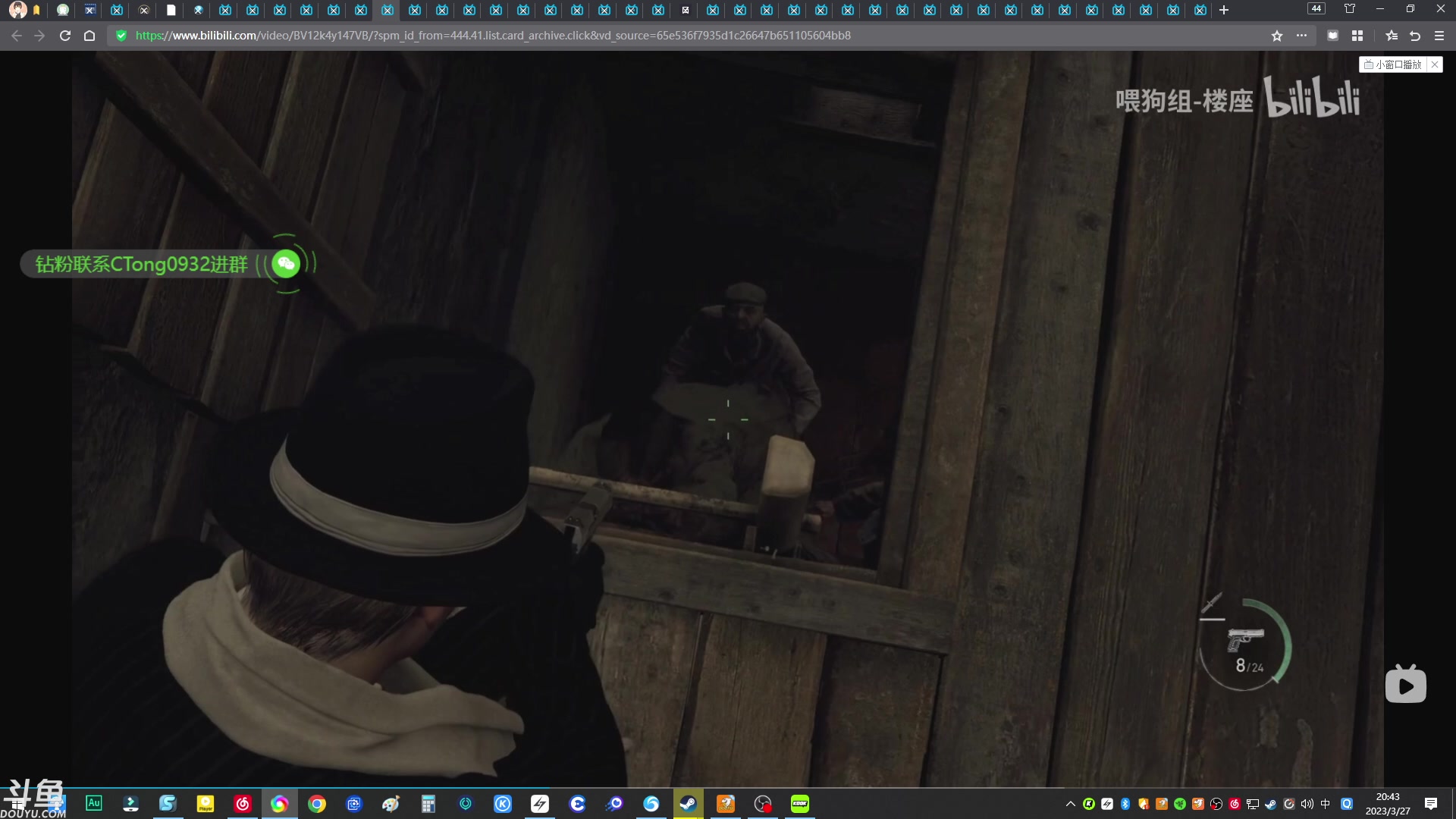This screenshot has height=819, width=1456.
Task: Reload the bilibili video page
Action: (65, 36)
